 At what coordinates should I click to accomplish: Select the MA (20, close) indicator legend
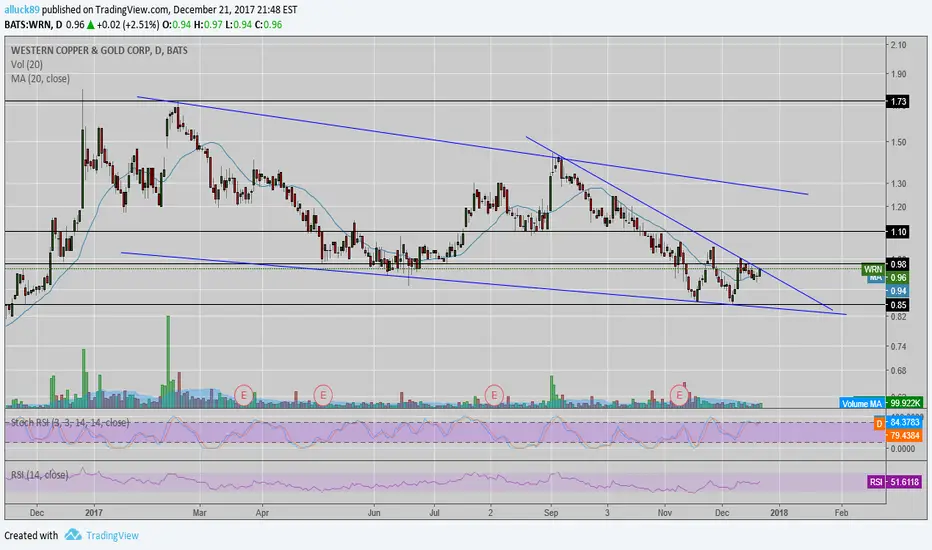click(x=40, y=78)
